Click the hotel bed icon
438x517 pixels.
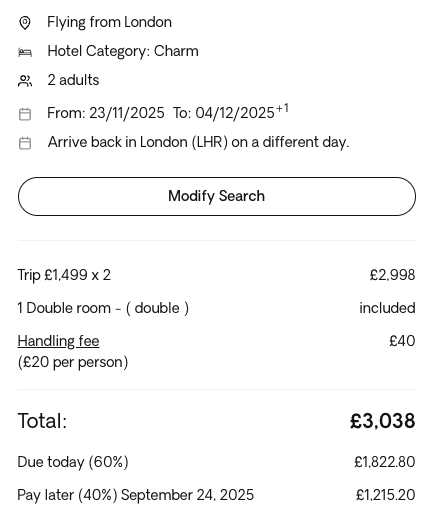click(25, 52)
